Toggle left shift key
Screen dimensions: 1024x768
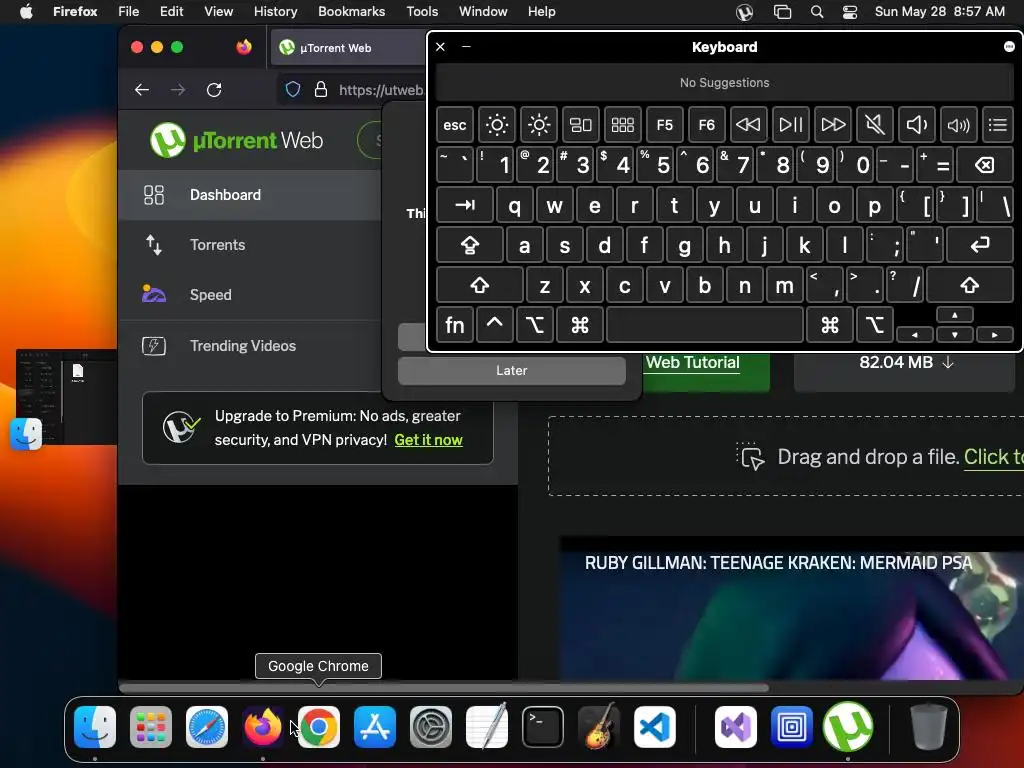[480, 285]
